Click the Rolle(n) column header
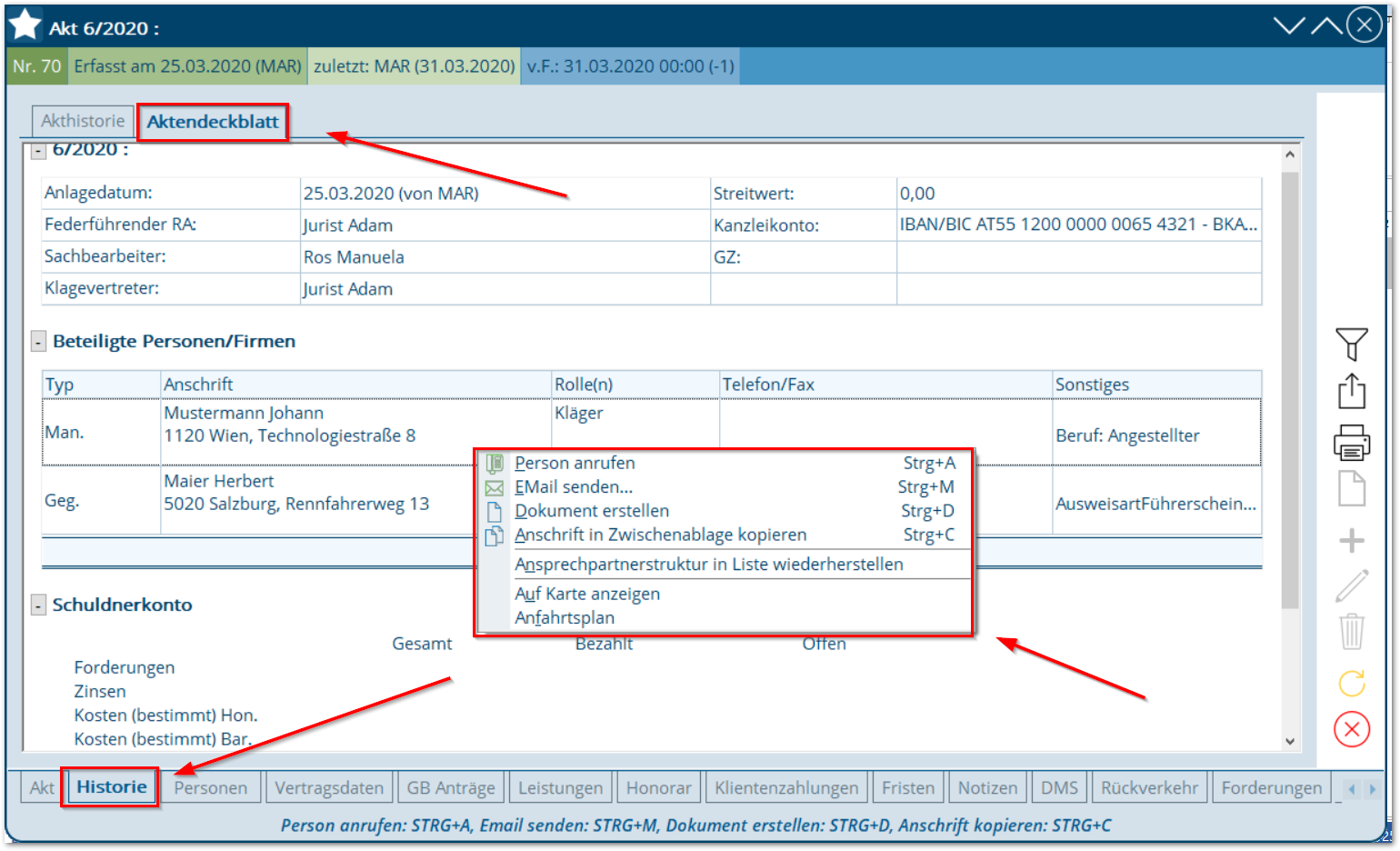Image resolution: width=1400 pixels, height=851 pixels. coord(635,385)
